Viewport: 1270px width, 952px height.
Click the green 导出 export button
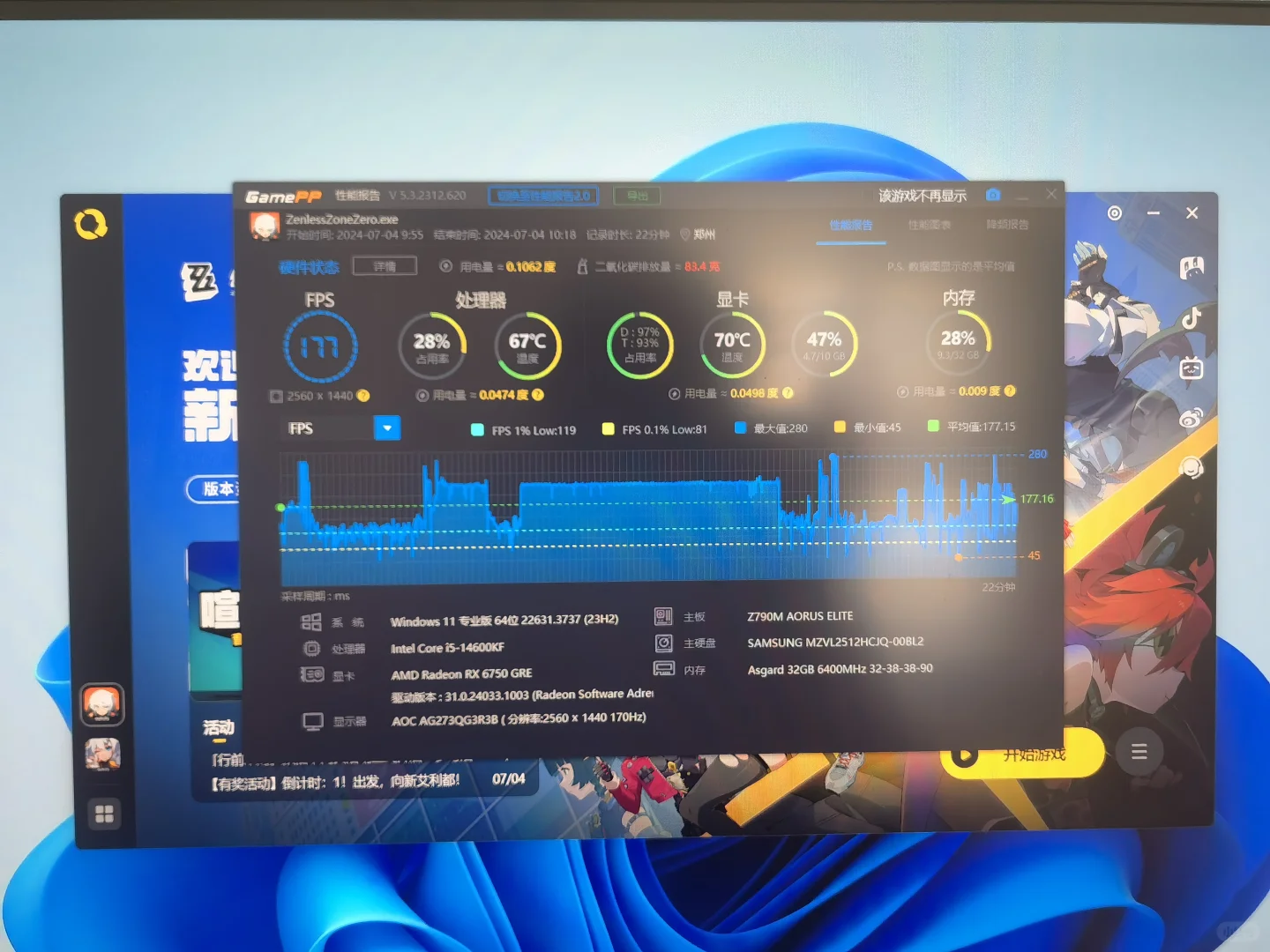(x=637, y=196)
